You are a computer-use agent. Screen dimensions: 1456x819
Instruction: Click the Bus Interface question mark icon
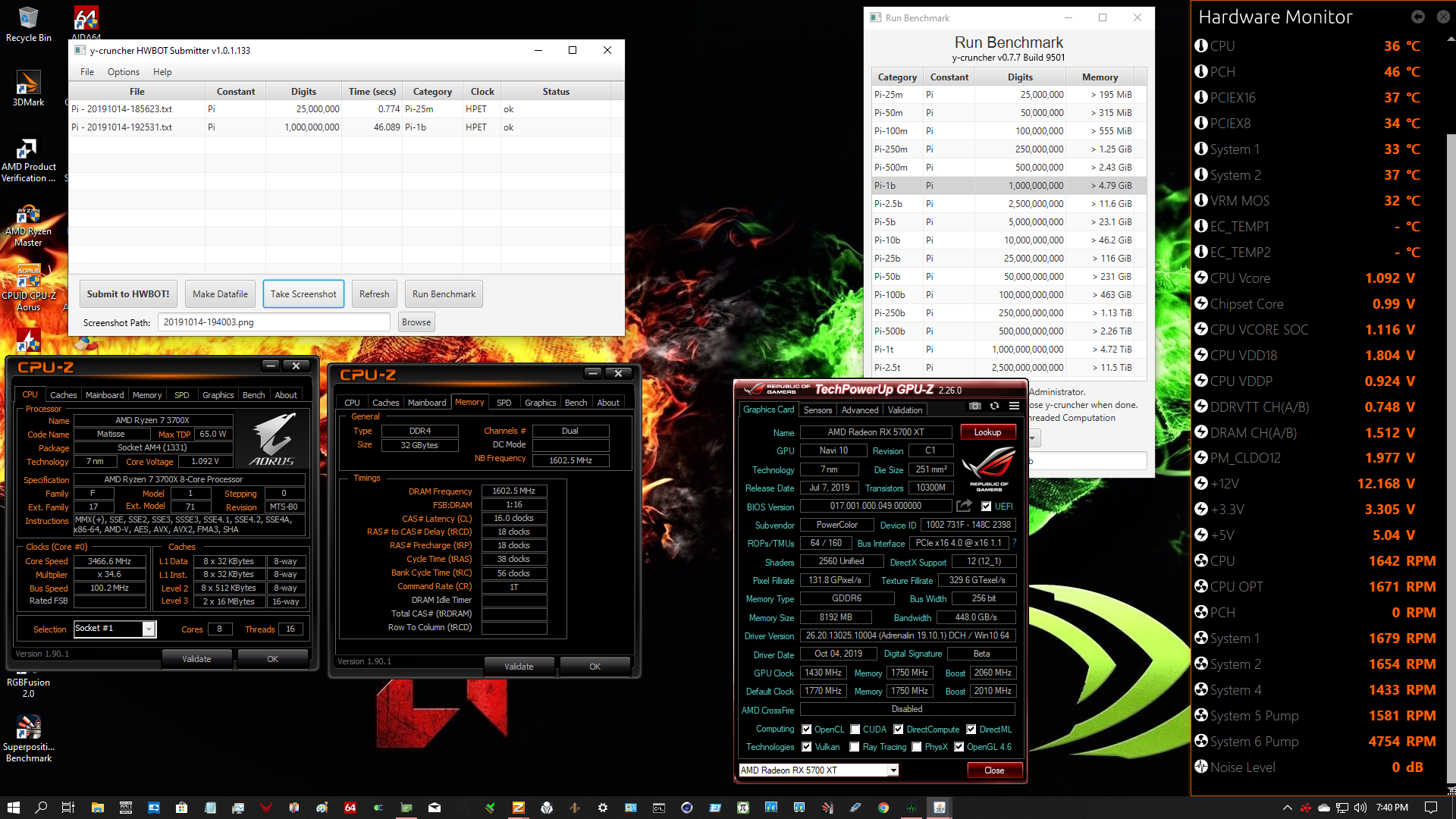click(x=1014, y=543)
